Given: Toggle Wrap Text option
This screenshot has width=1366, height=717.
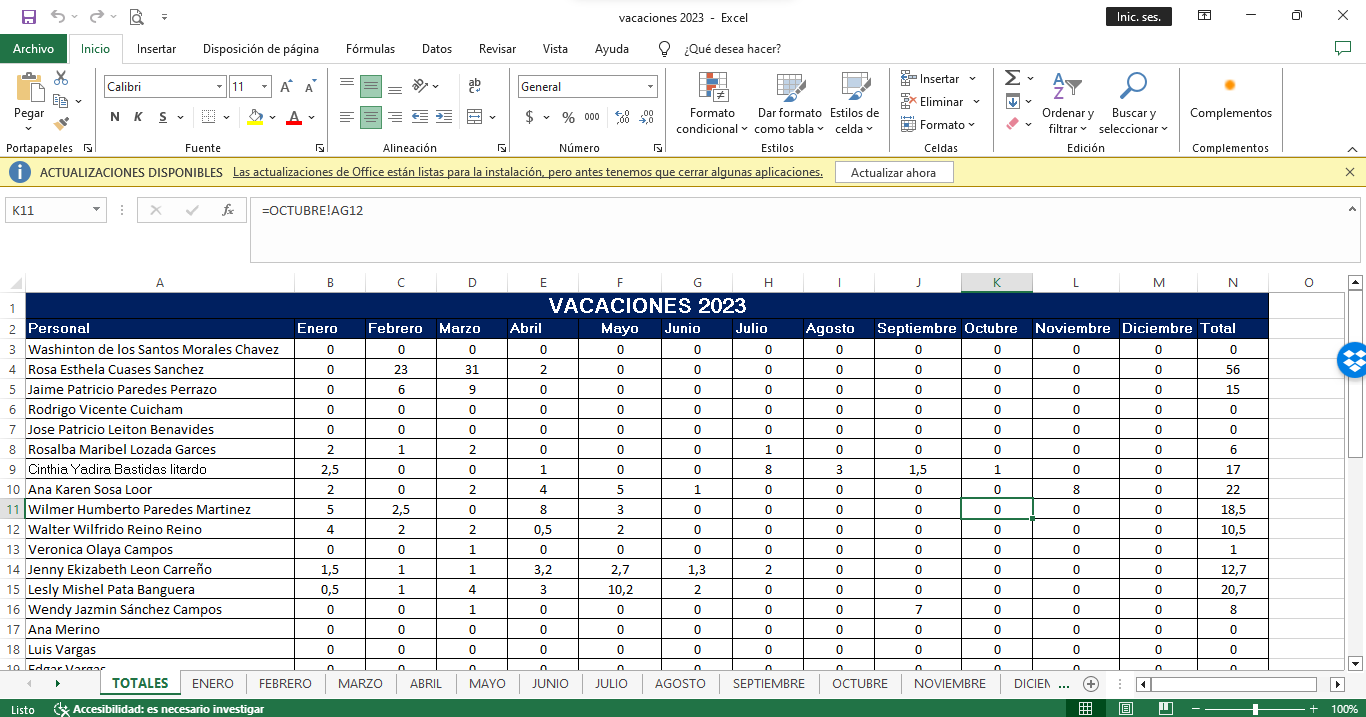Looking at the screenshot, I should click(474, 87).
